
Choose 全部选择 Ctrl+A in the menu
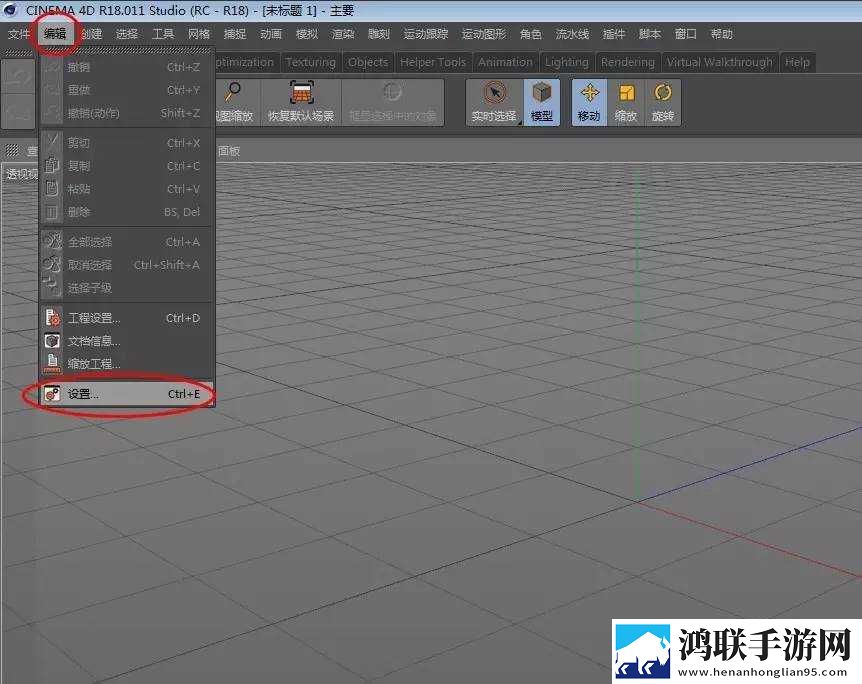[x=126, y=242]
